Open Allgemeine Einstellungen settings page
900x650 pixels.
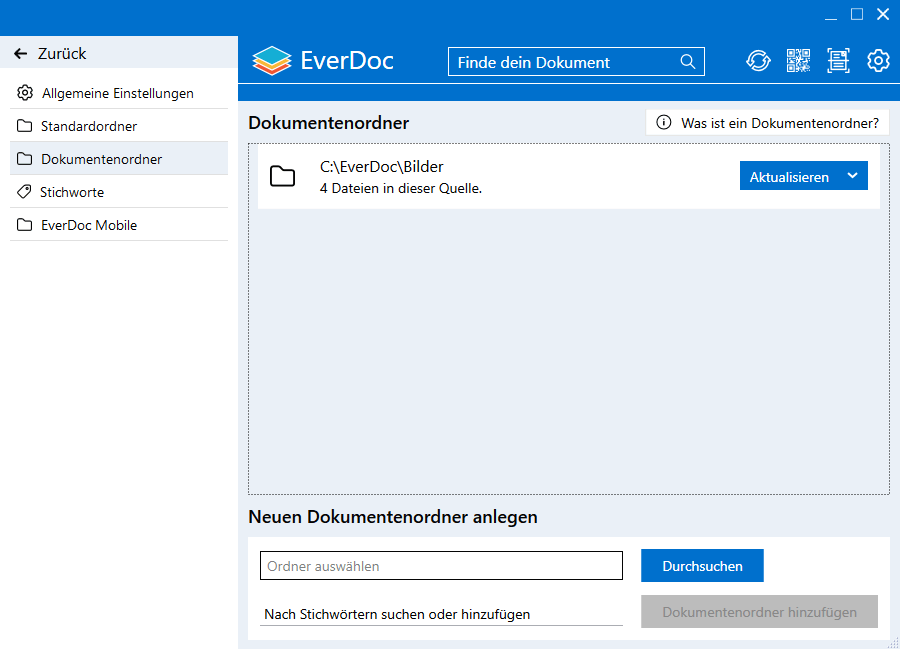[x=117, y=92]
